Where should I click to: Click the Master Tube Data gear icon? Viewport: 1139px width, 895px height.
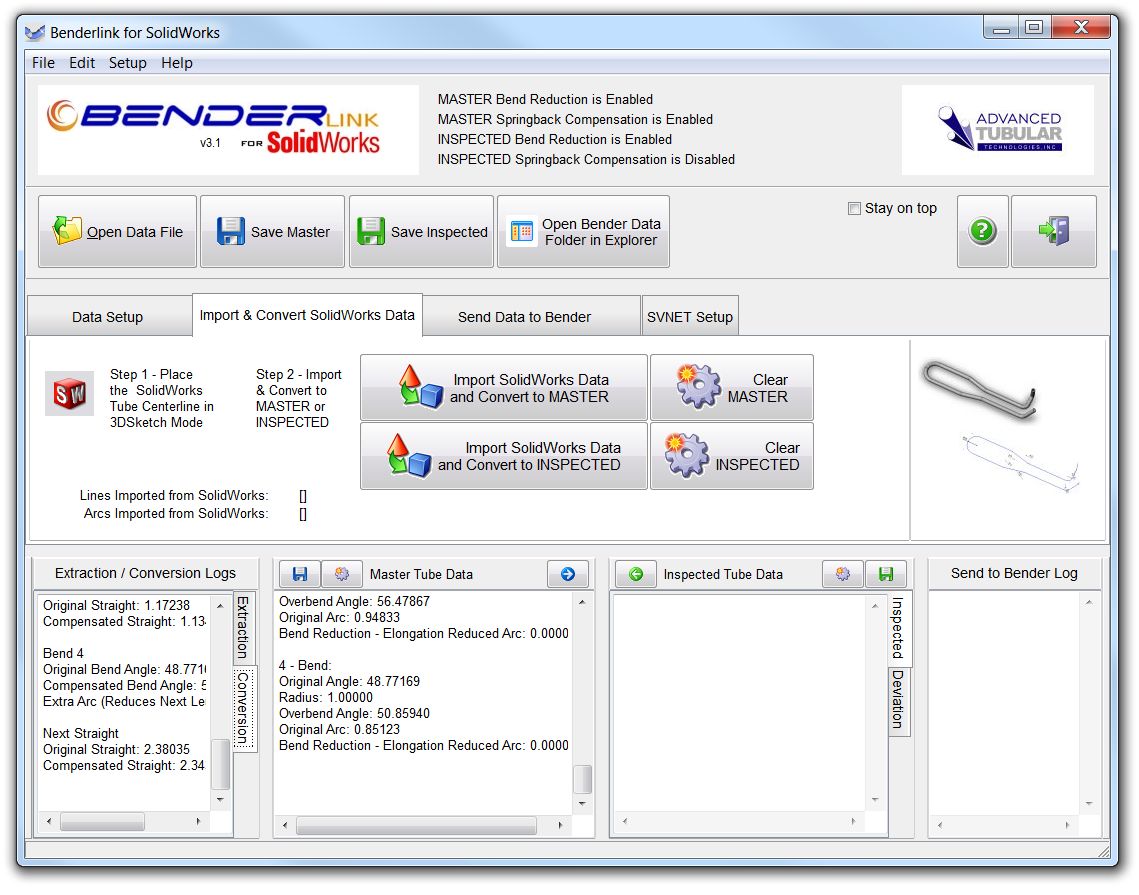341,574
